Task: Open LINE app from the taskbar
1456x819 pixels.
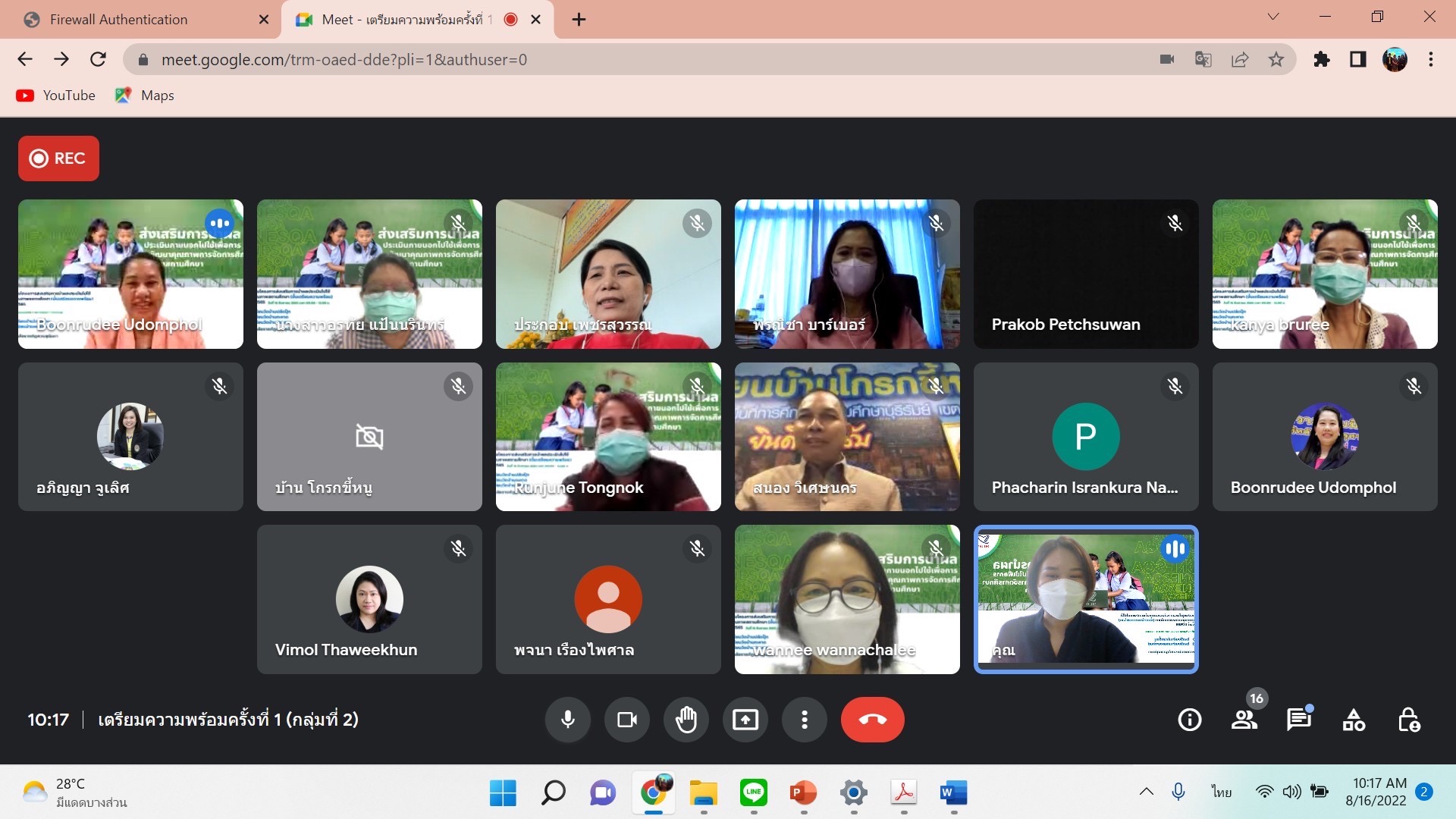Action: point(753,792)
